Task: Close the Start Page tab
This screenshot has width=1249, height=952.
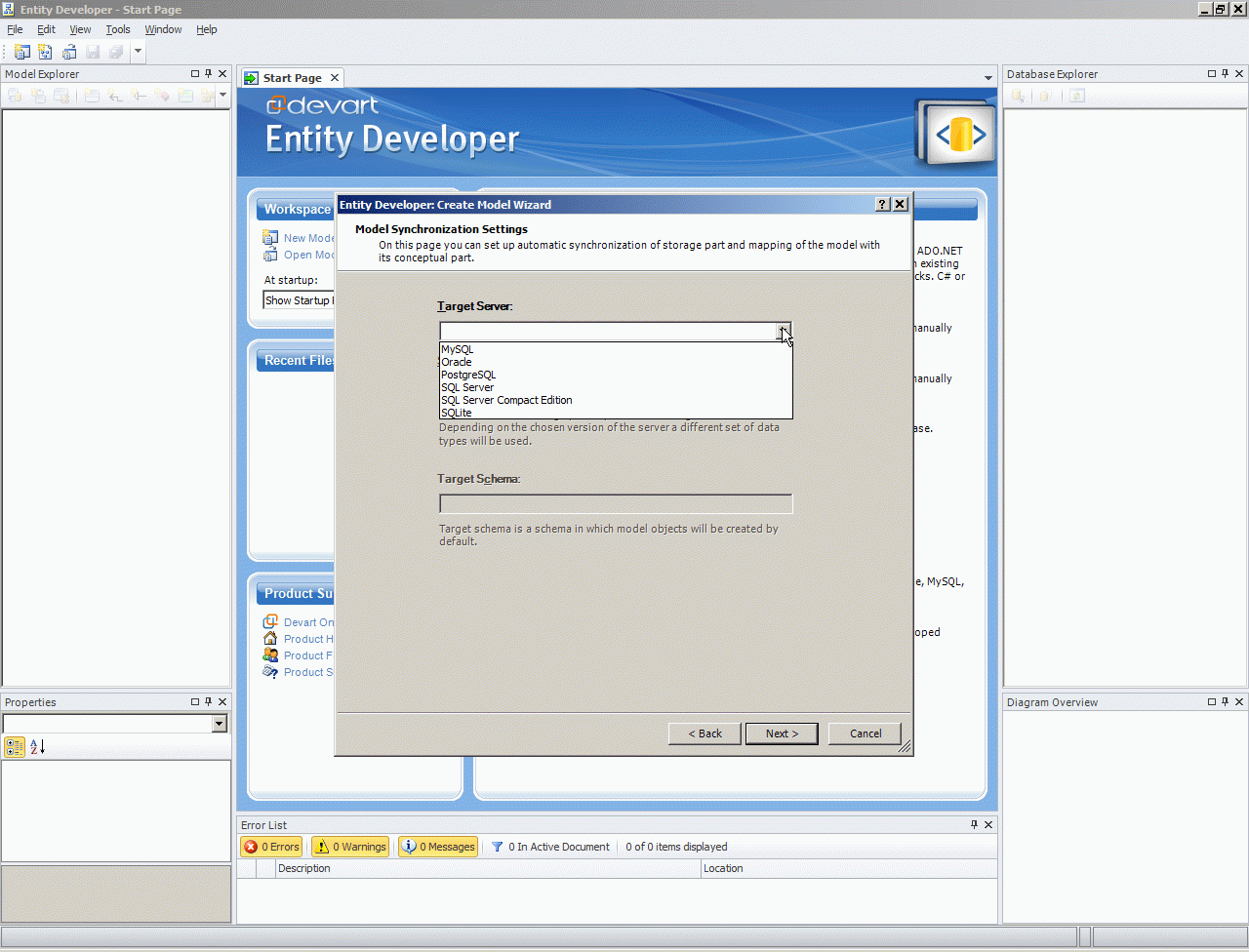Action: (335, 78)
